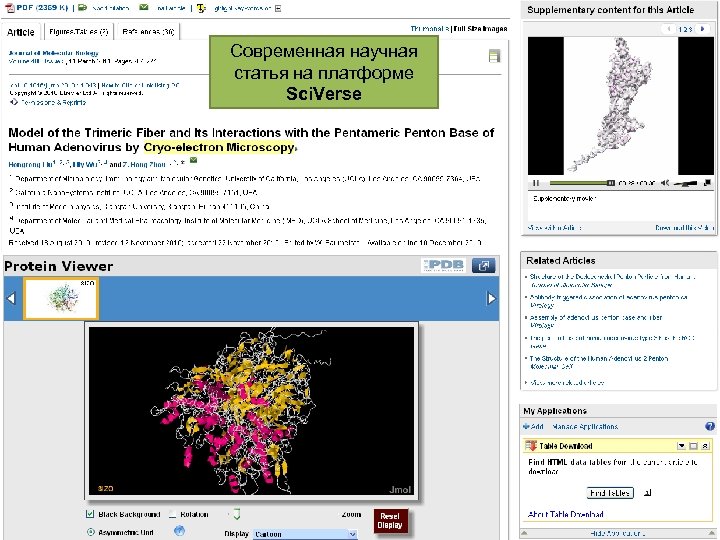Collapse the applications panel with its left arrow

(x=524, y=533)
